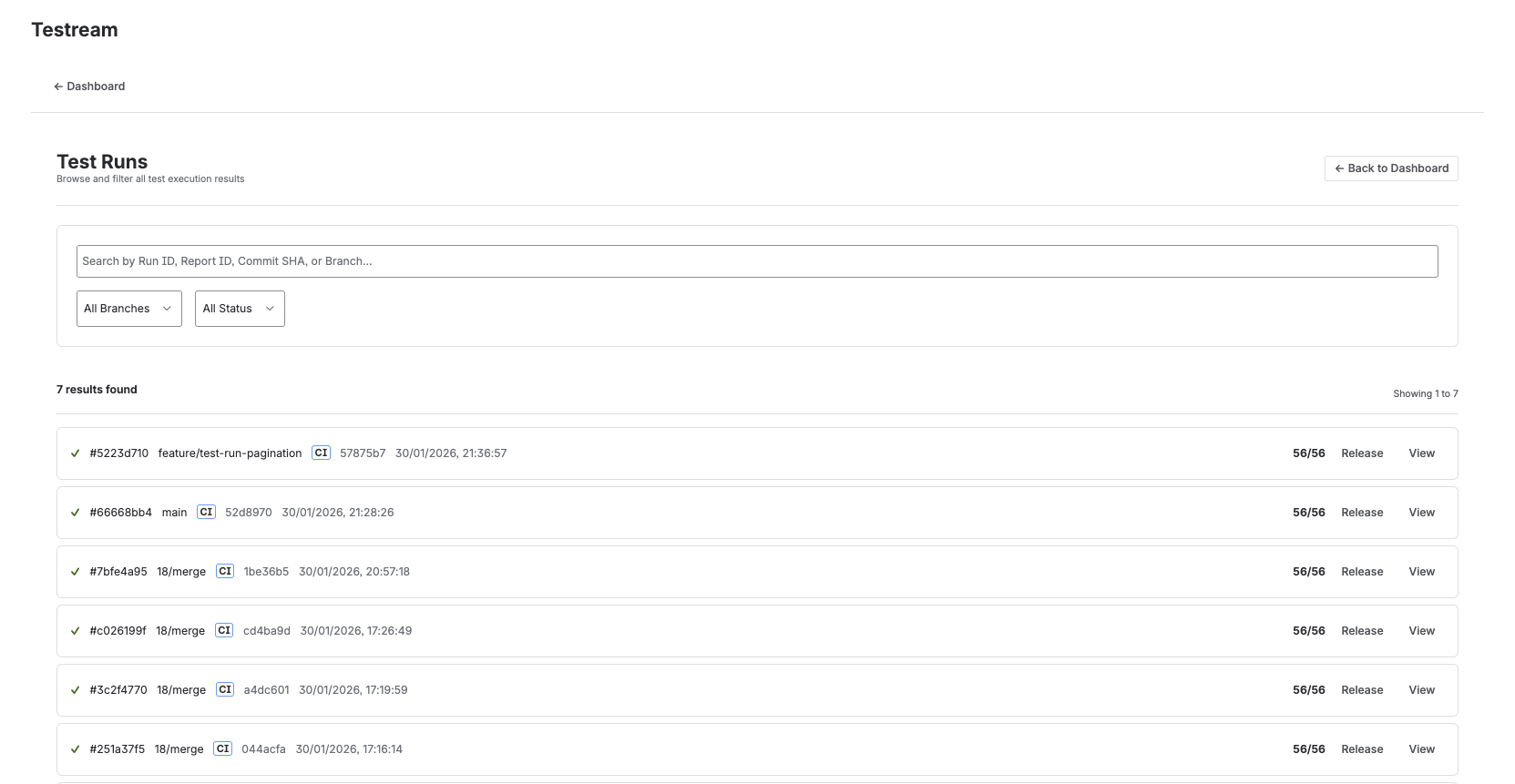
Task: Click the green checkmark icon for run #5223d710
Action: pos(76,453)
